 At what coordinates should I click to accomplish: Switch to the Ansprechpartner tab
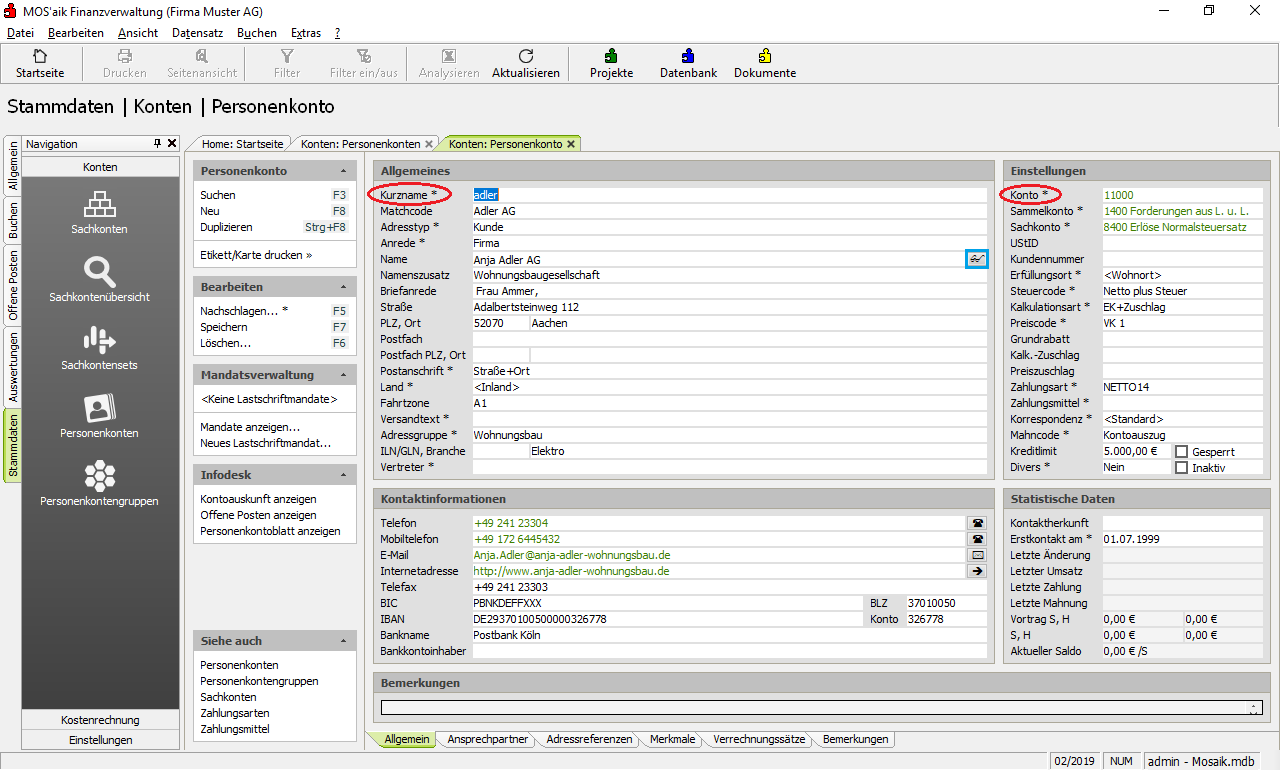tap(487, 740)
